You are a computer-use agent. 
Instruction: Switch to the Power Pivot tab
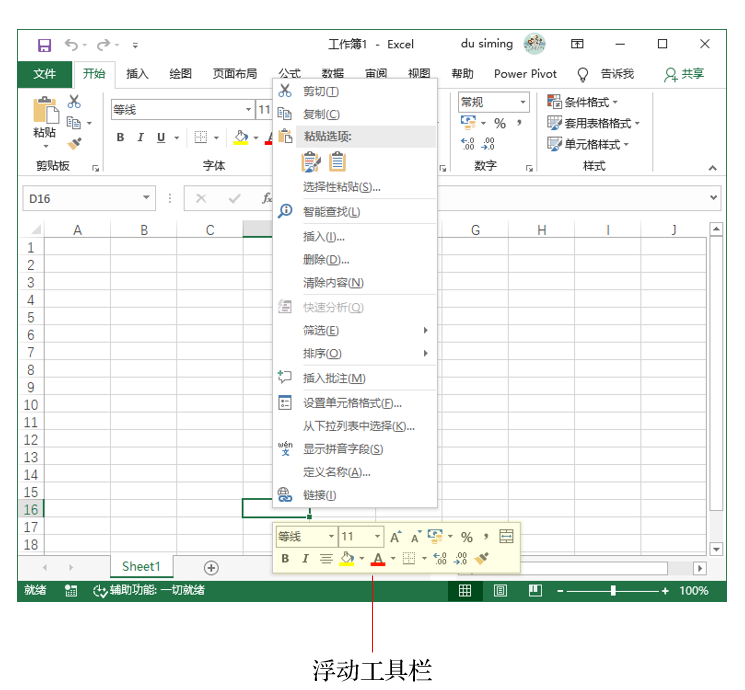point(525,74)
